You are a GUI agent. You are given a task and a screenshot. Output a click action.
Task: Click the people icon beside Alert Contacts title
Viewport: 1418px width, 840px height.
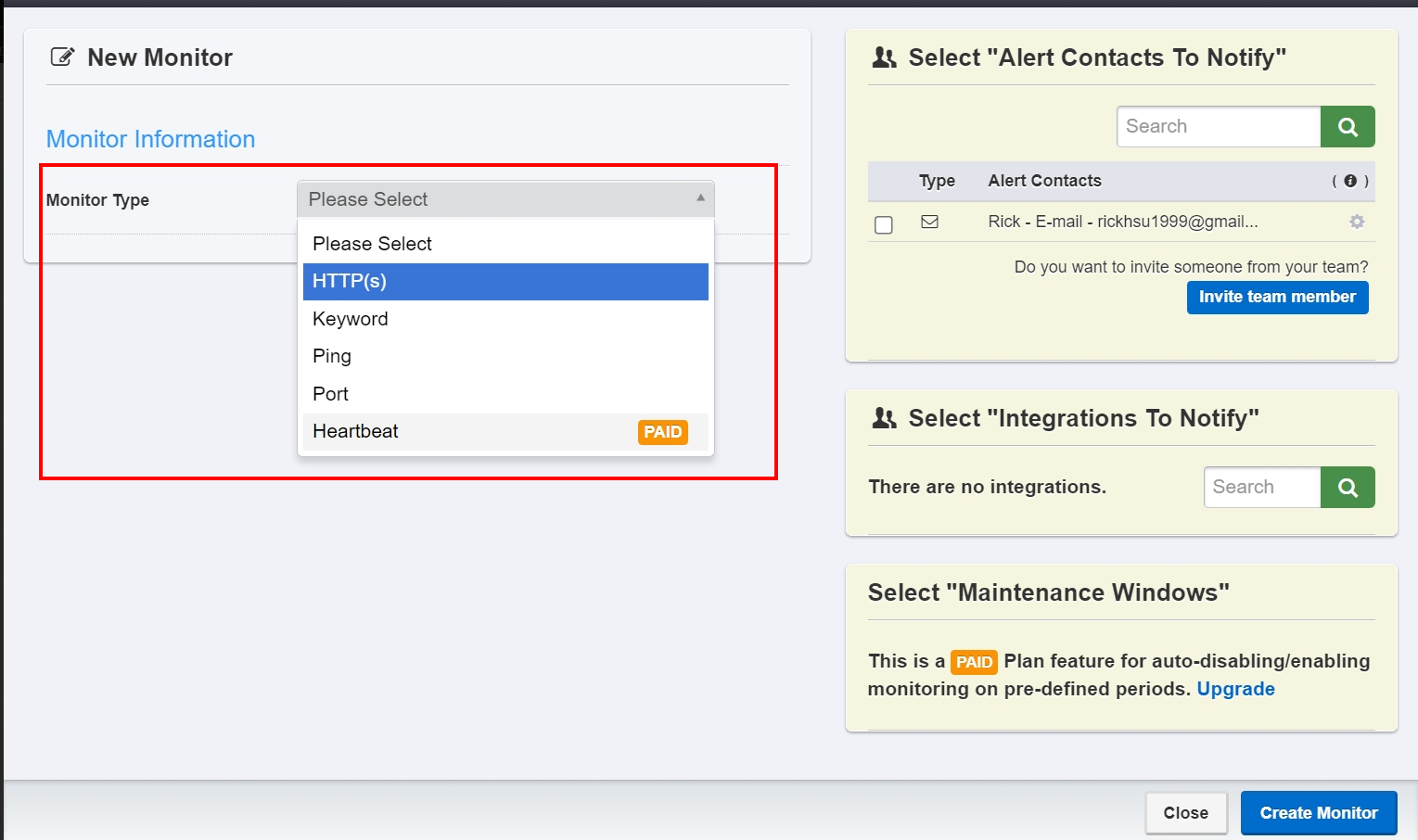(x=885, y=58)
